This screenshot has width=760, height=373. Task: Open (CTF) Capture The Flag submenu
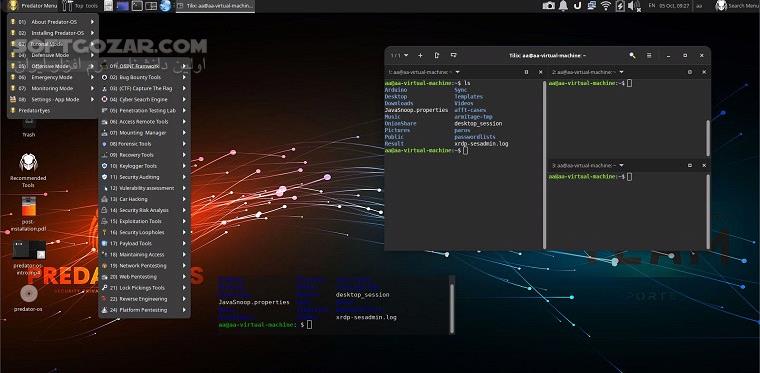pyautogui.click(x=144, y=88)
